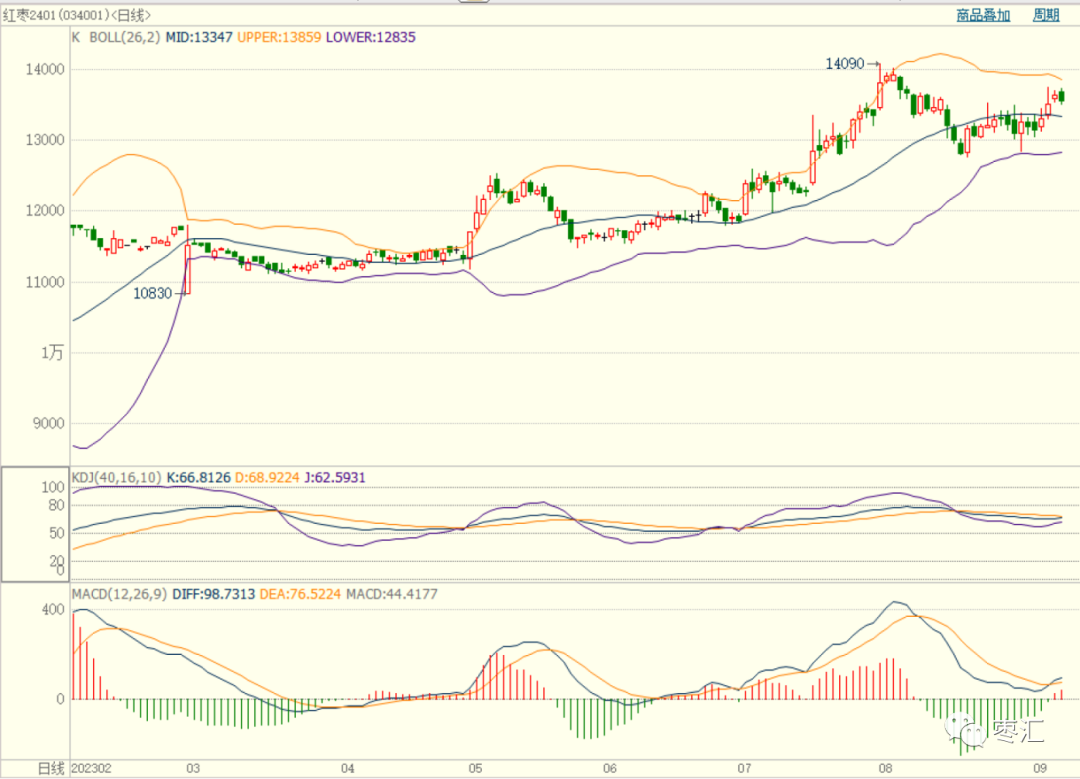The width and height of the screenshot is (1080, 779).
Task: Click the 202302 date axis label
Action: point(91,769)
